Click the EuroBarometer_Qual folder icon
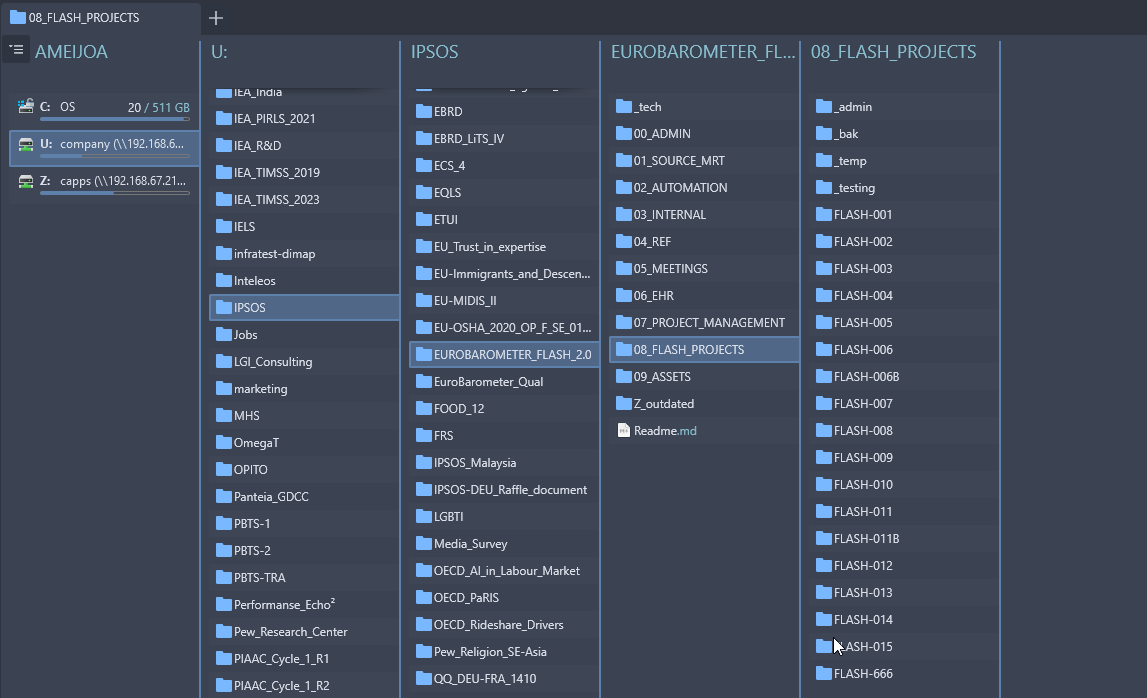The height and width of the screenshot is (698, 1147). click(x=424, y=381)
